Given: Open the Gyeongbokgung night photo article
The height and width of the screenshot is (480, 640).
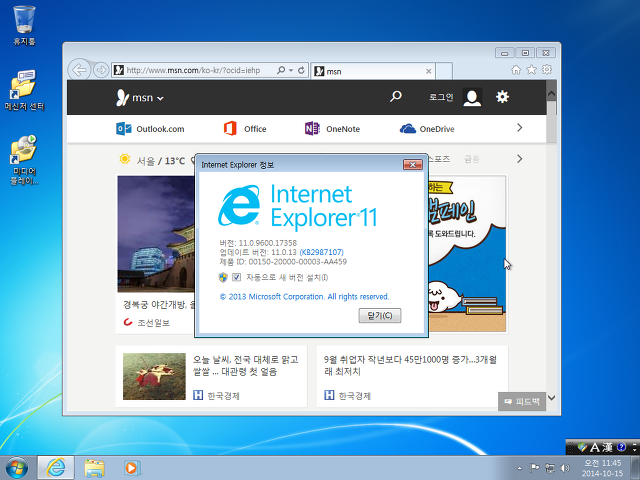Looking at the screenshot, I should point(156,234).
